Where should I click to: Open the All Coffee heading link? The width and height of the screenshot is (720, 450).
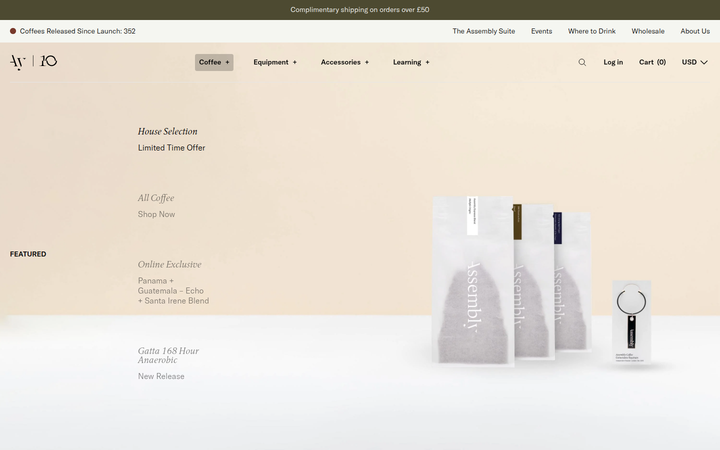point(156,198)
